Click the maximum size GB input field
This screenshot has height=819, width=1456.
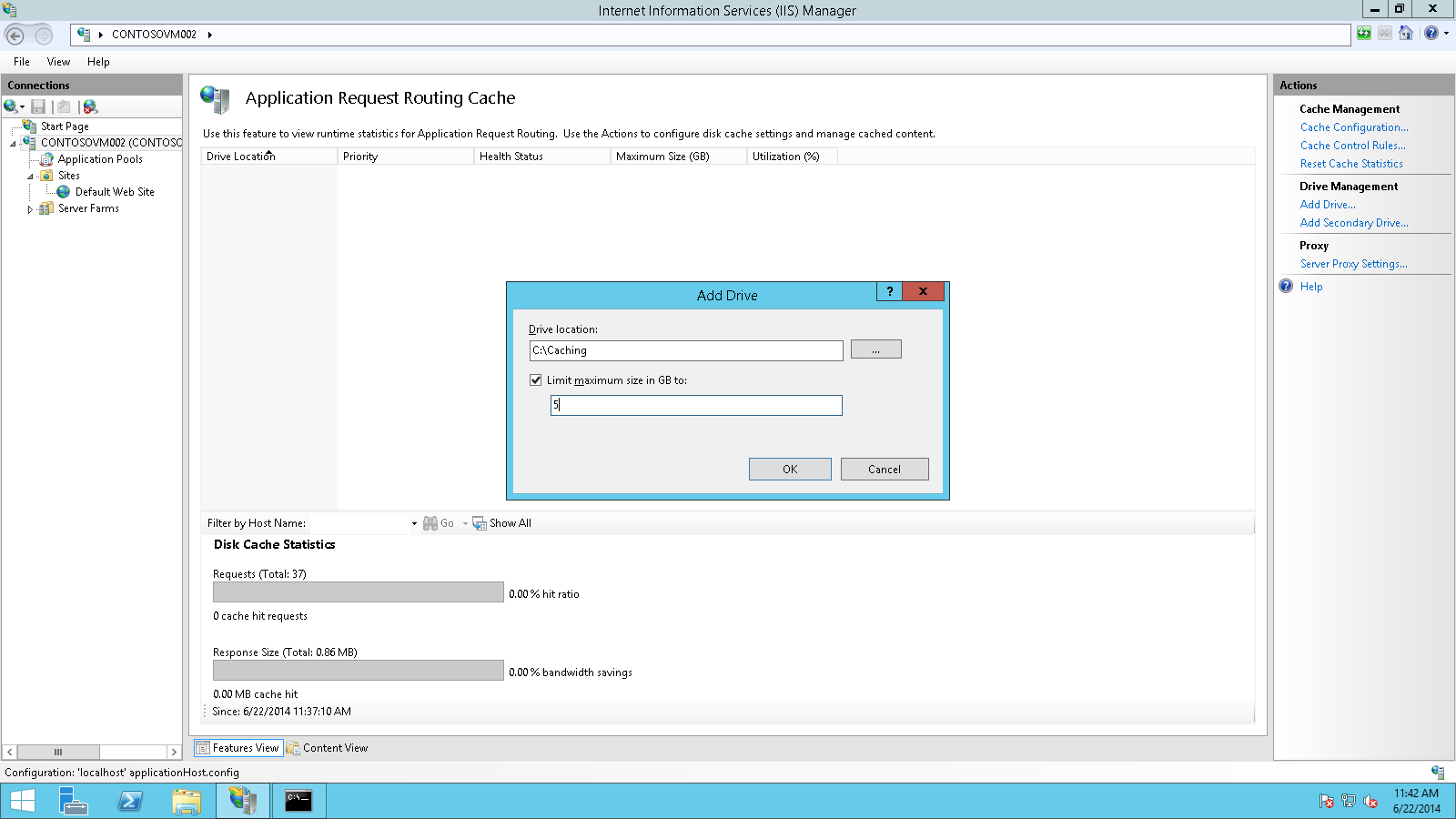[696, 405]
